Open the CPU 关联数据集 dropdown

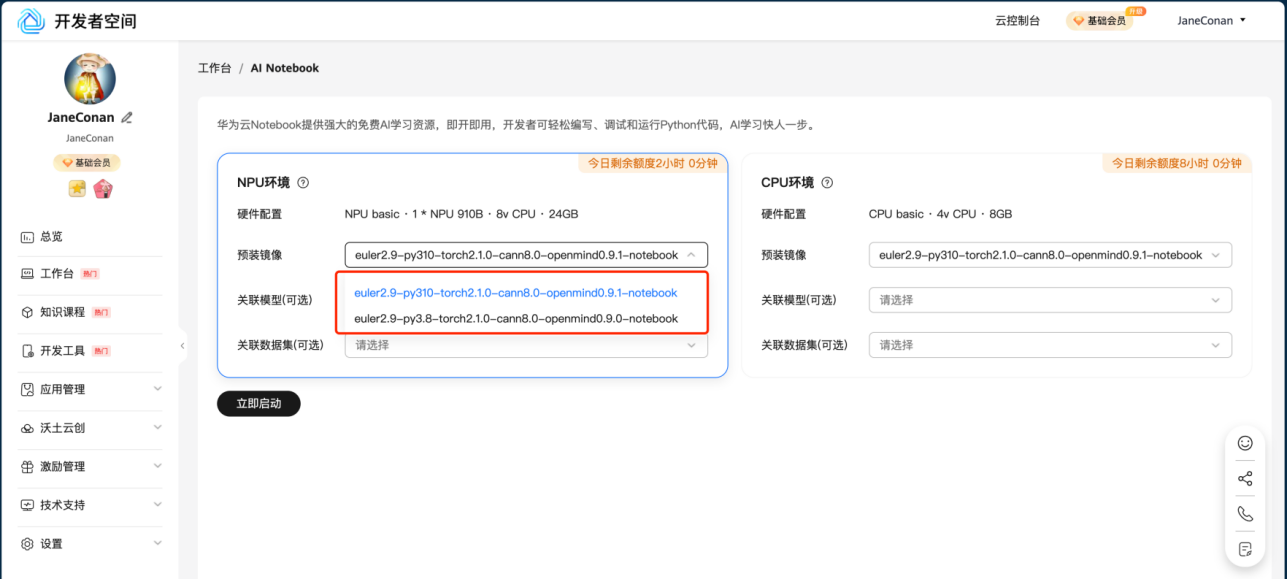(1050, 345)
